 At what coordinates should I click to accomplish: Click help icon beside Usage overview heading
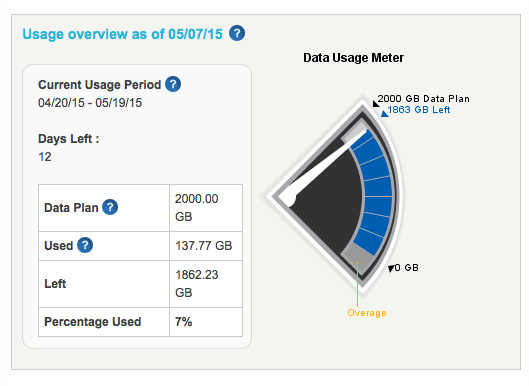coord(237,33)
